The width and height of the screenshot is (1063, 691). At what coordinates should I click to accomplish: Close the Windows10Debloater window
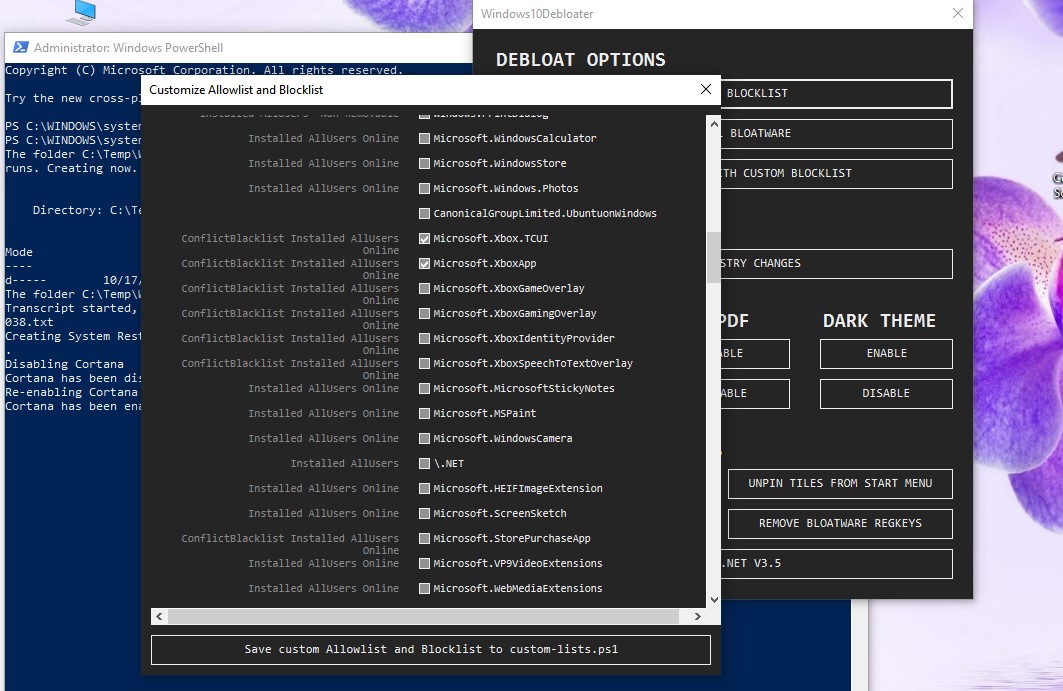tap(958, 14)
